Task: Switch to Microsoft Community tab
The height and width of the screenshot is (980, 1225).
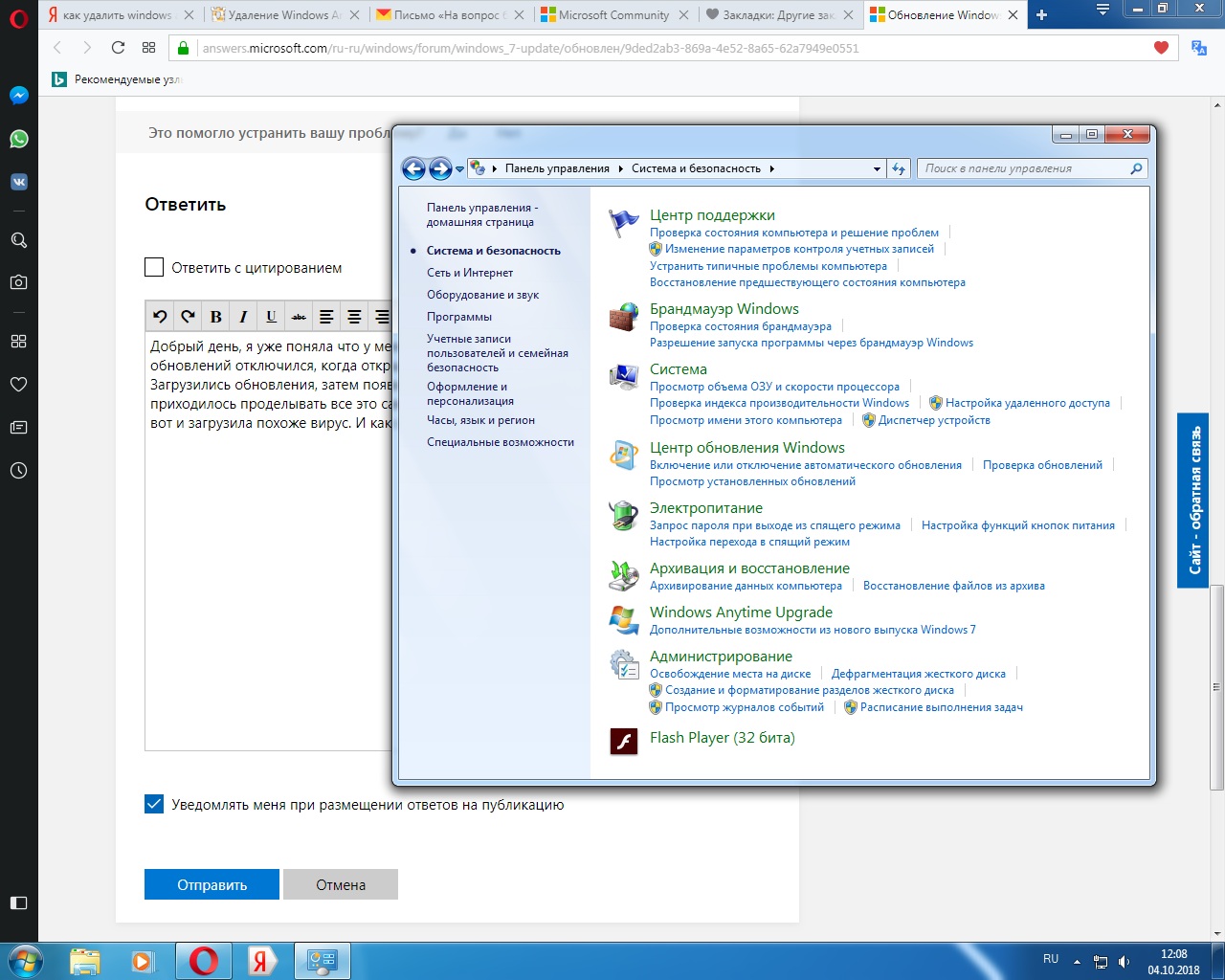Action: tap(615, 14)
